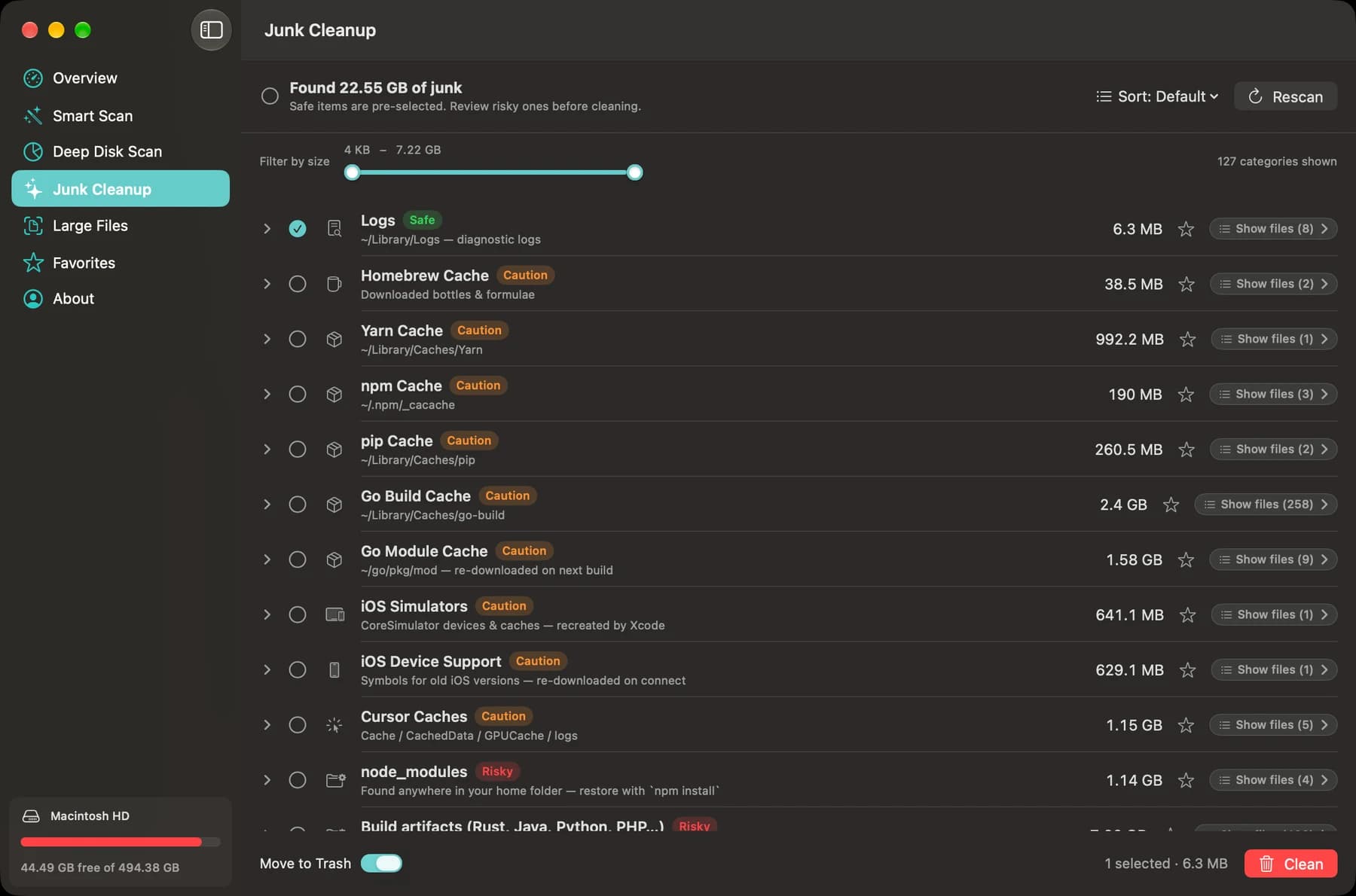Click the Cursor Caches spinner icon
Image resolution: width=1356 pixels, height=896 pixels.
(x=334, y=725)
